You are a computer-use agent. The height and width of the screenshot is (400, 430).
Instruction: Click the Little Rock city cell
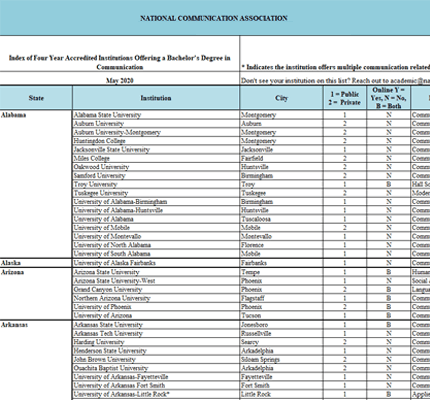pyautogui.click(x=281, y=394)
